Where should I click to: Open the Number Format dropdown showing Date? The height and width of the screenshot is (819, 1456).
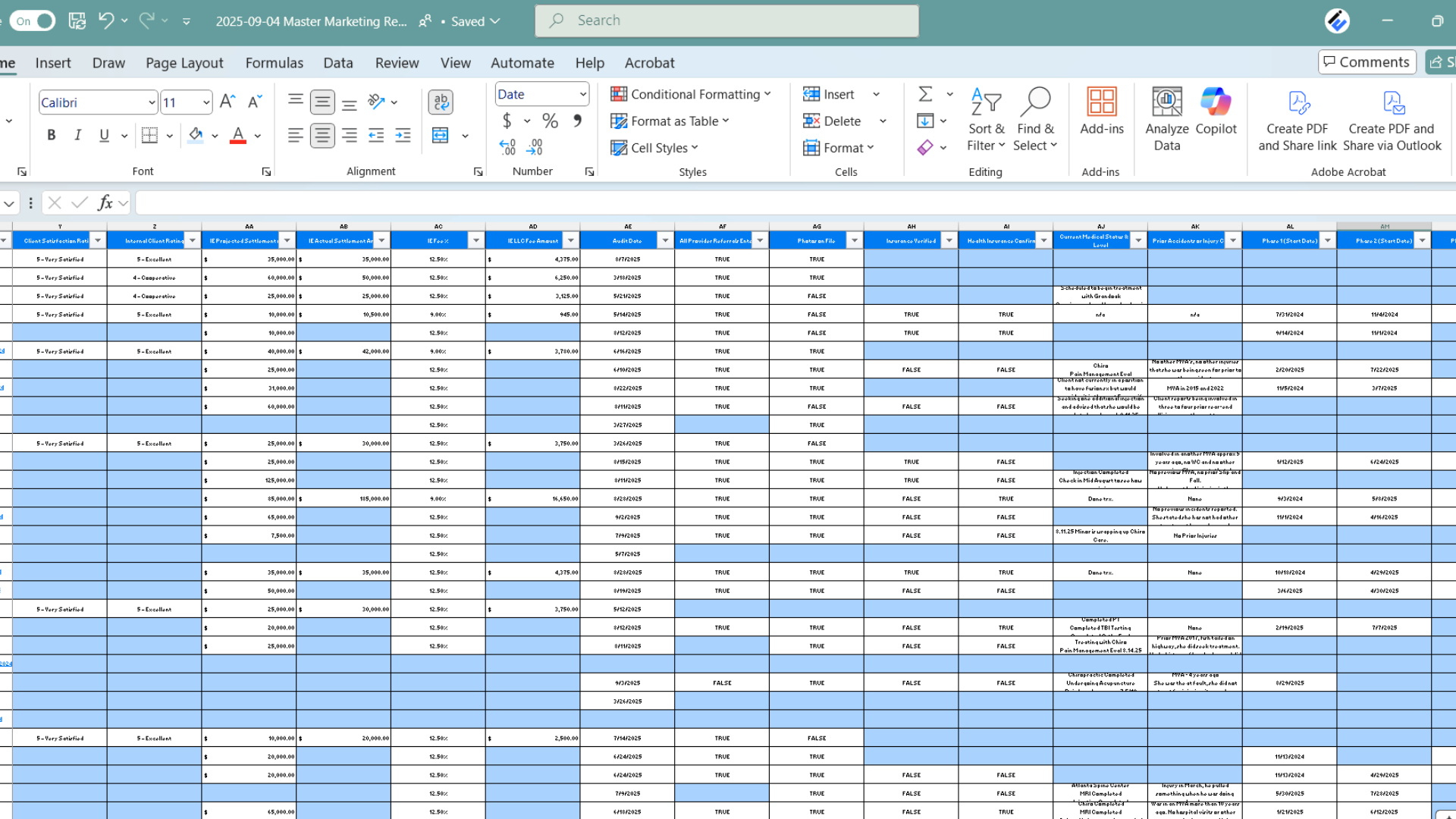coord(582,94)
